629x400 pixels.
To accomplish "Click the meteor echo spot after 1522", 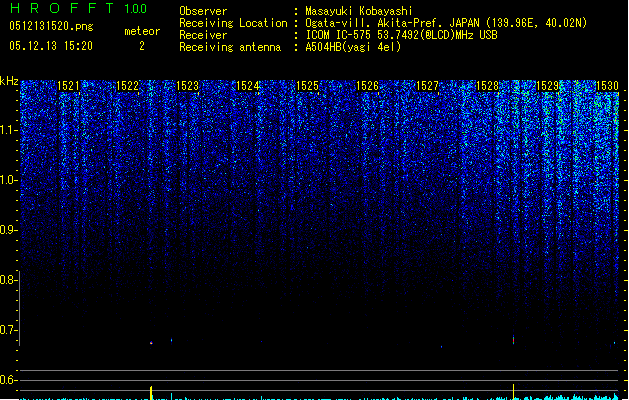I will click(x=151, y=343).
